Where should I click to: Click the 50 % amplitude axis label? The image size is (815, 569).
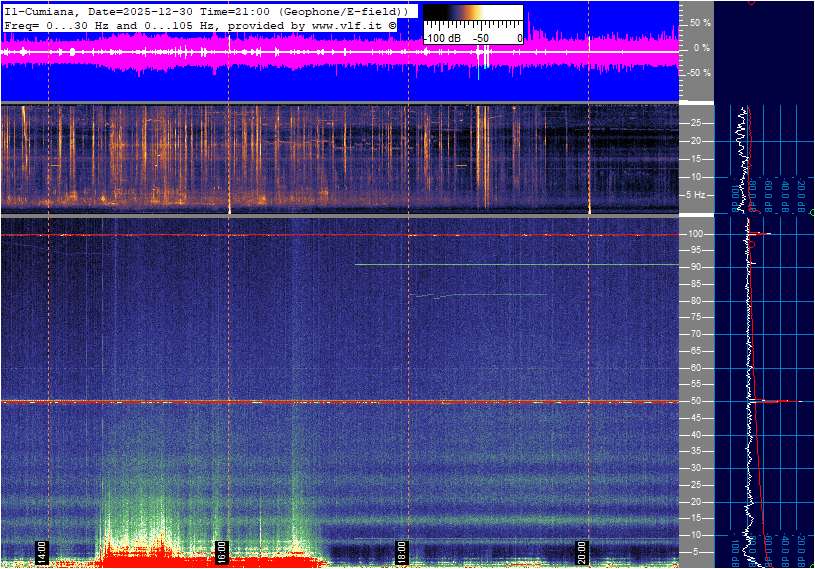pyautogui.click(x=699, y=22)
